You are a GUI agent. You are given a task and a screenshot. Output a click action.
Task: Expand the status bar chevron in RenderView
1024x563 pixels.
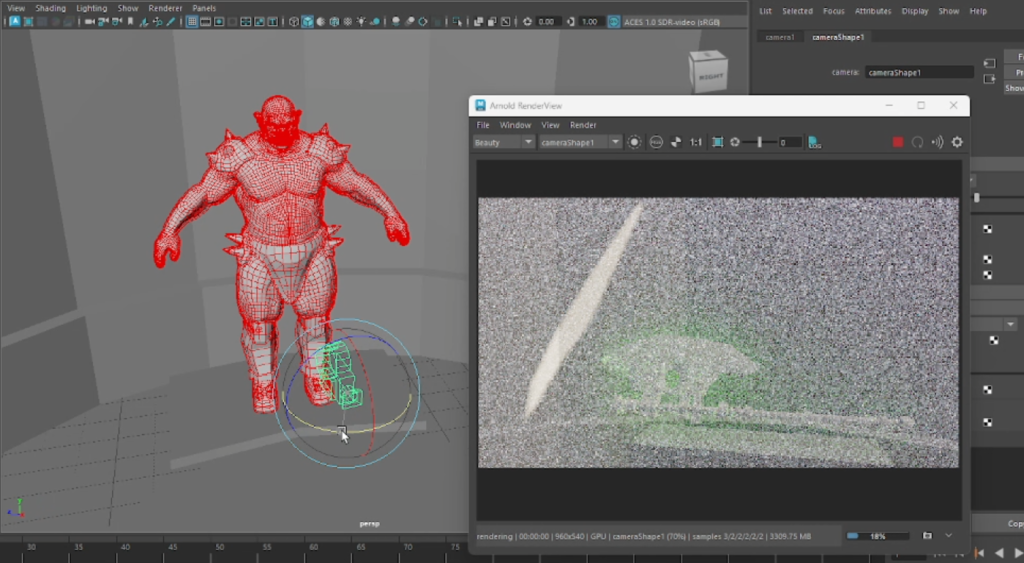[949, 536]
